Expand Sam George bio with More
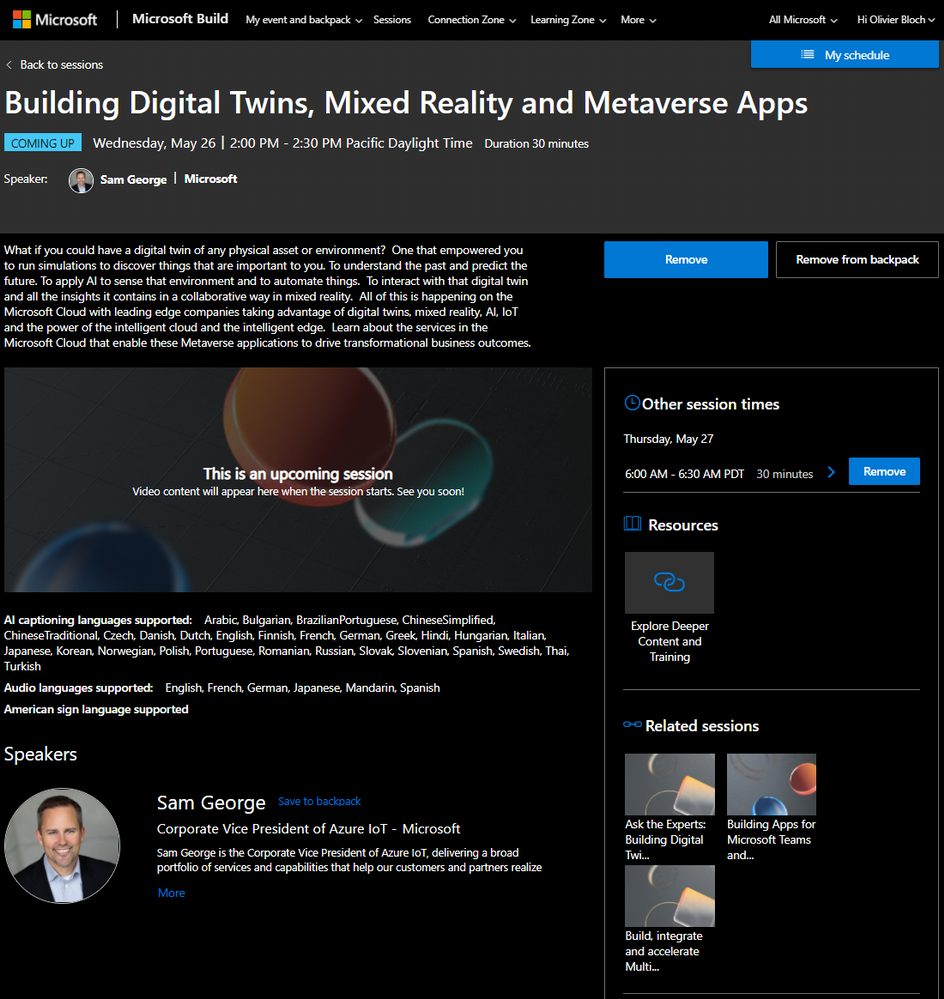Screen dimensions: 944x999 (x=171, y=893)
